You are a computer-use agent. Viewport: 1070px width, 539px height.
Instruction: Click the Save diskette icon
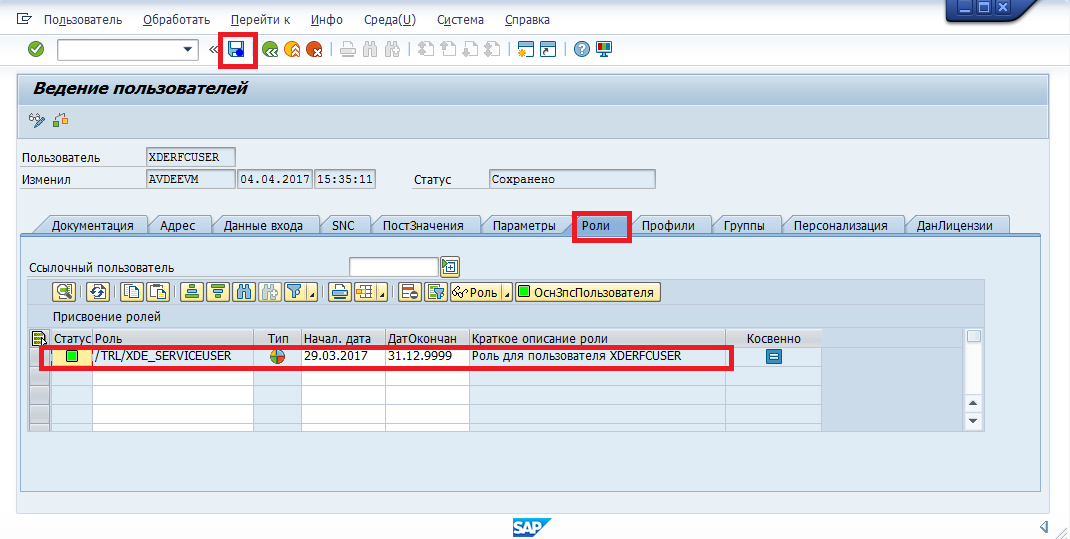pos(237,49)
